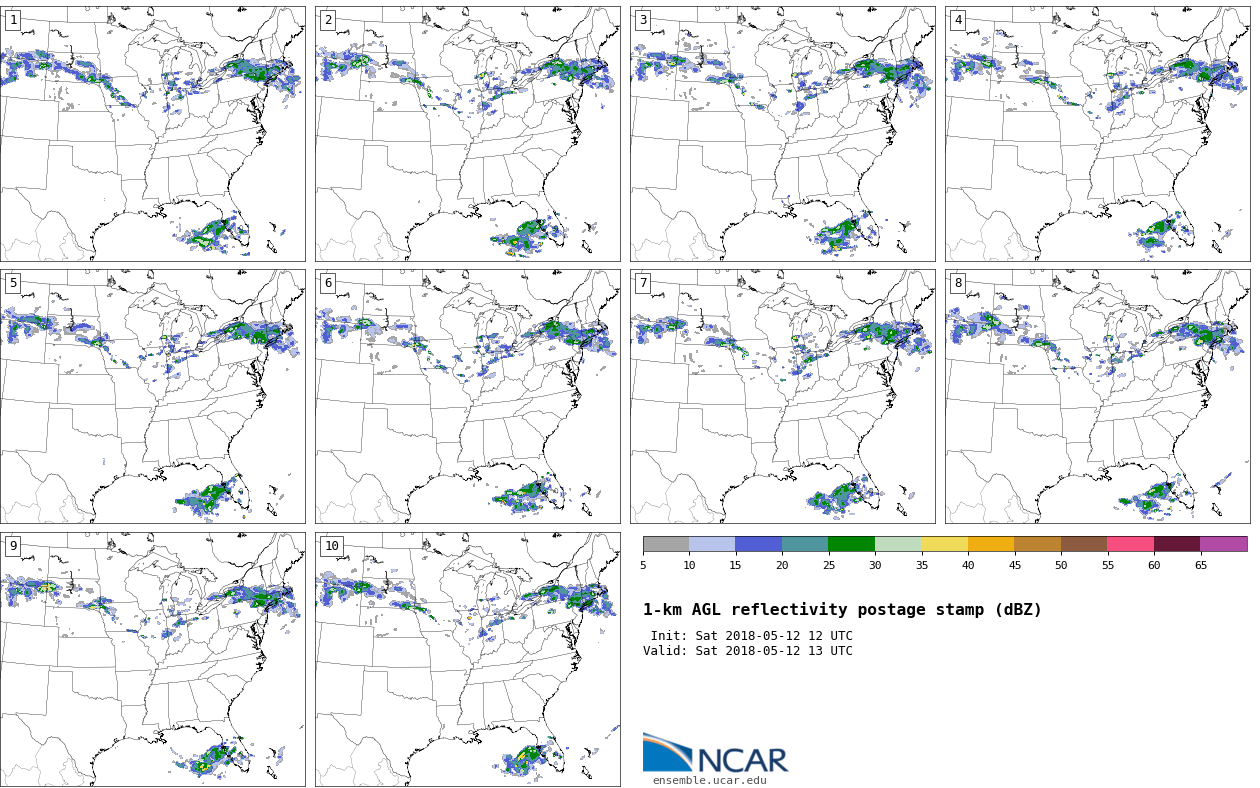
Task: Click the number 5 panel label
Action: (13, 283)
